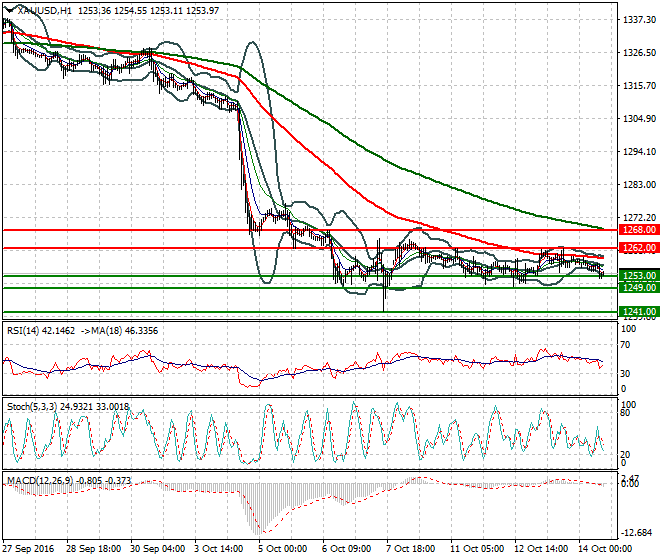
Task: Click the 1315.70 price scale value
Action: (x=639, y=85)
